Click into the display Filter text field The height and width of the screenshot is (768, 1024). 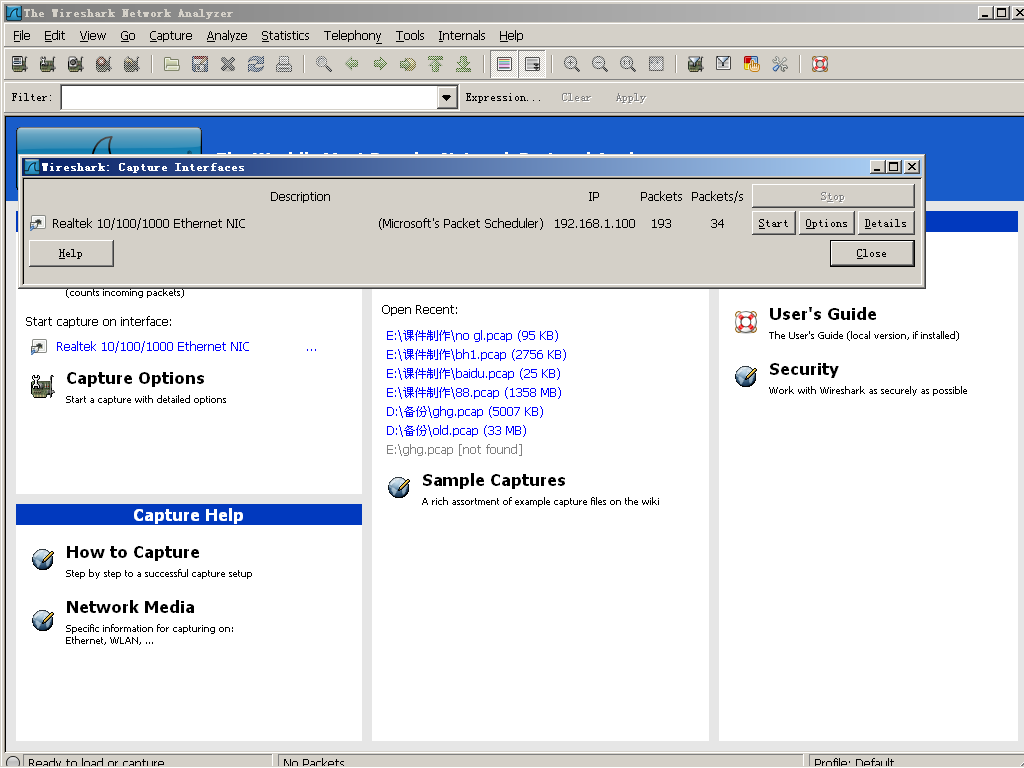point(249,98)
